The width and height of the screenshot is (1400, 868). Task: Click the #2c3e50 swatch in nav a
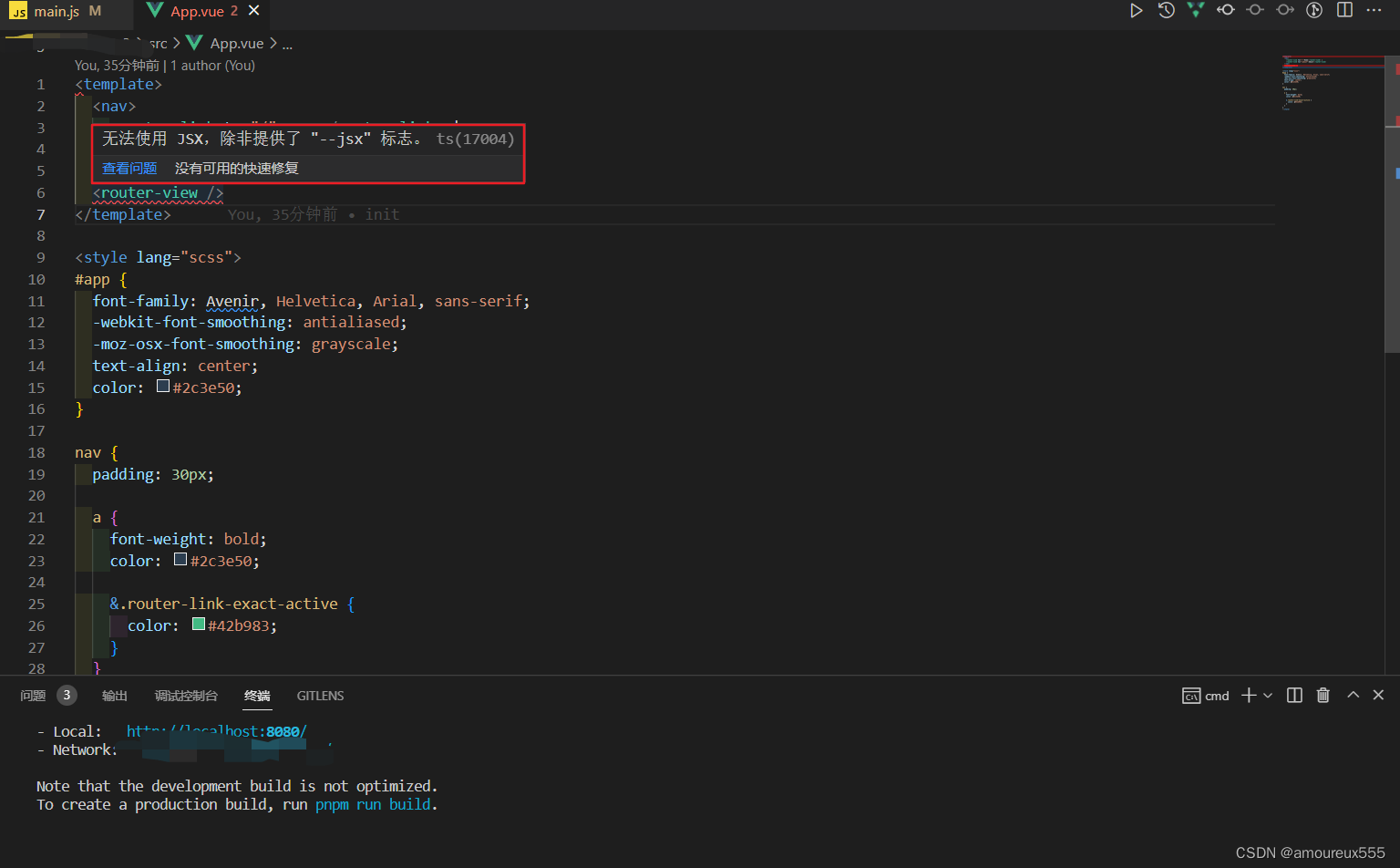180,560
